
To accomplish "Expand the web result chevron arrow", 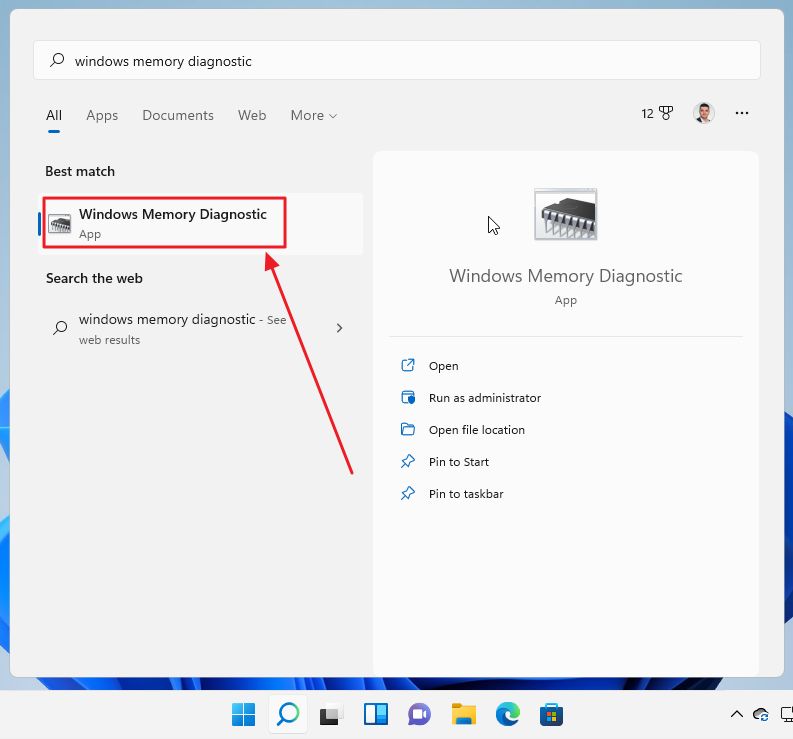I will [339, 328].
